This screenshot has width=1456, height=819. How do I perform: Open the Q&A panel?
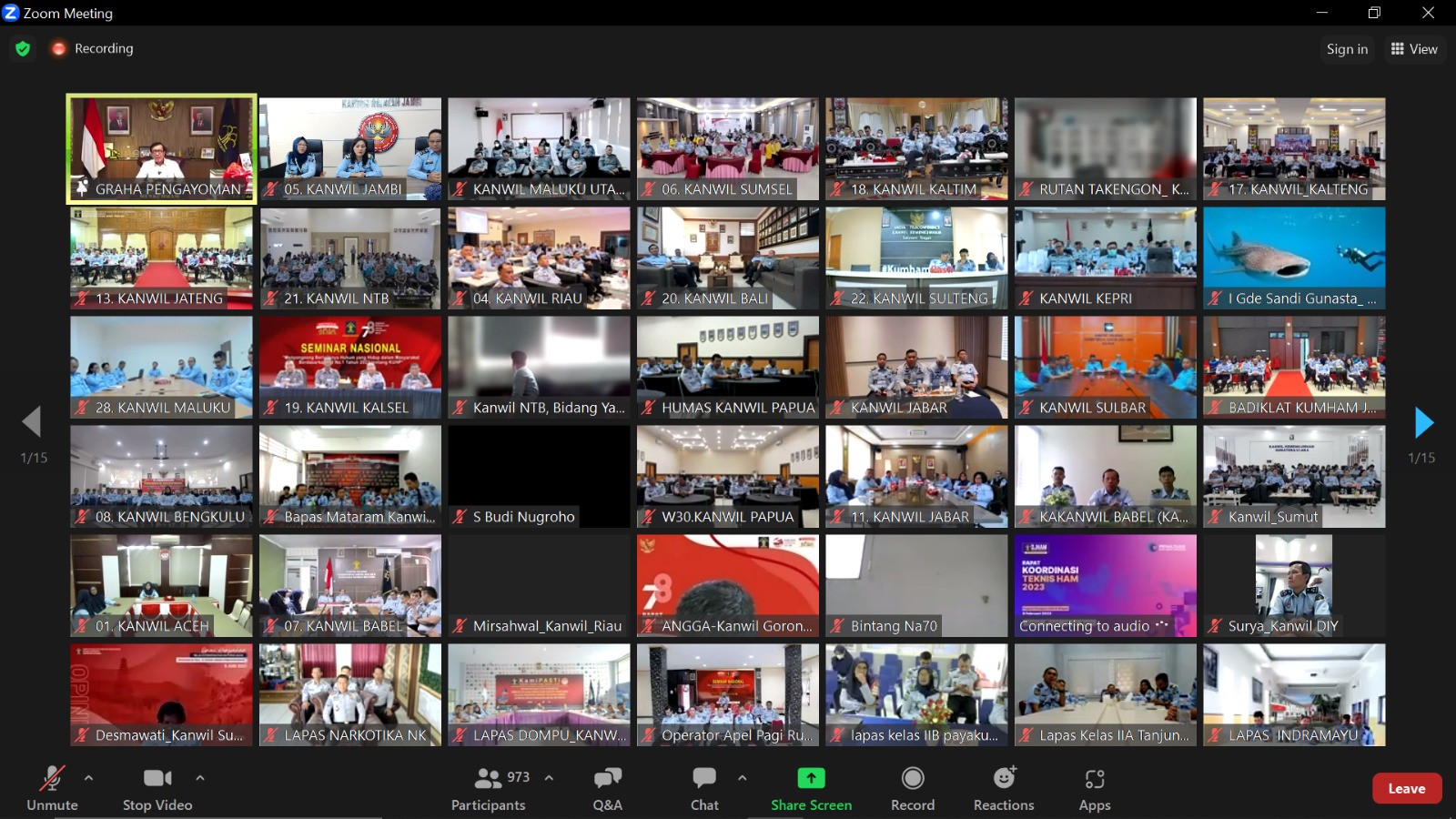pos(607,788)
